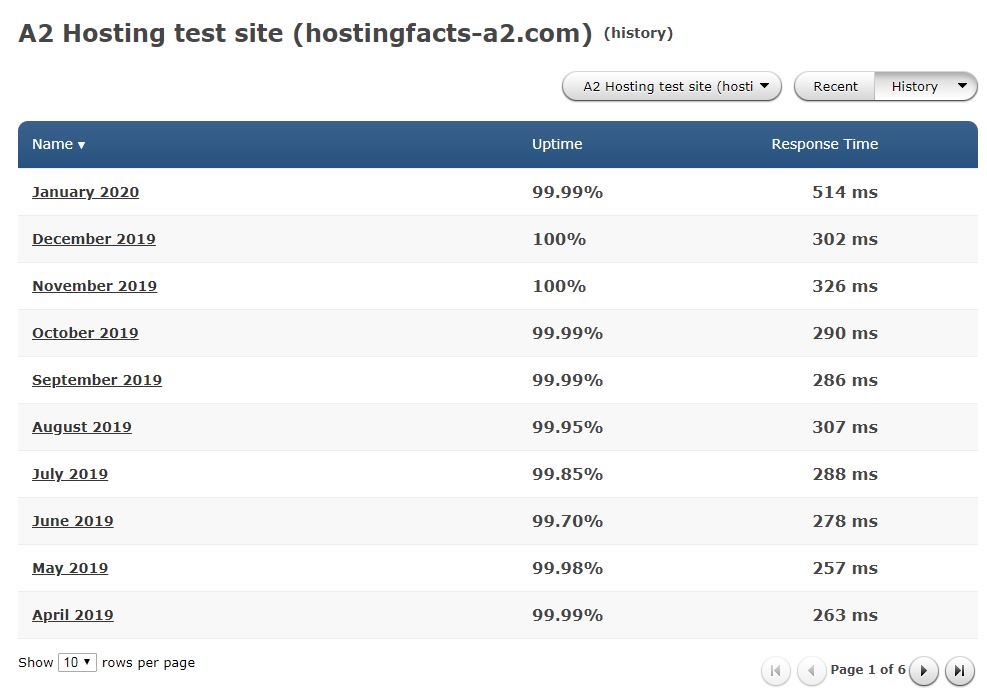Open the A2 Hosting test site dropdown

click(672, 86)
